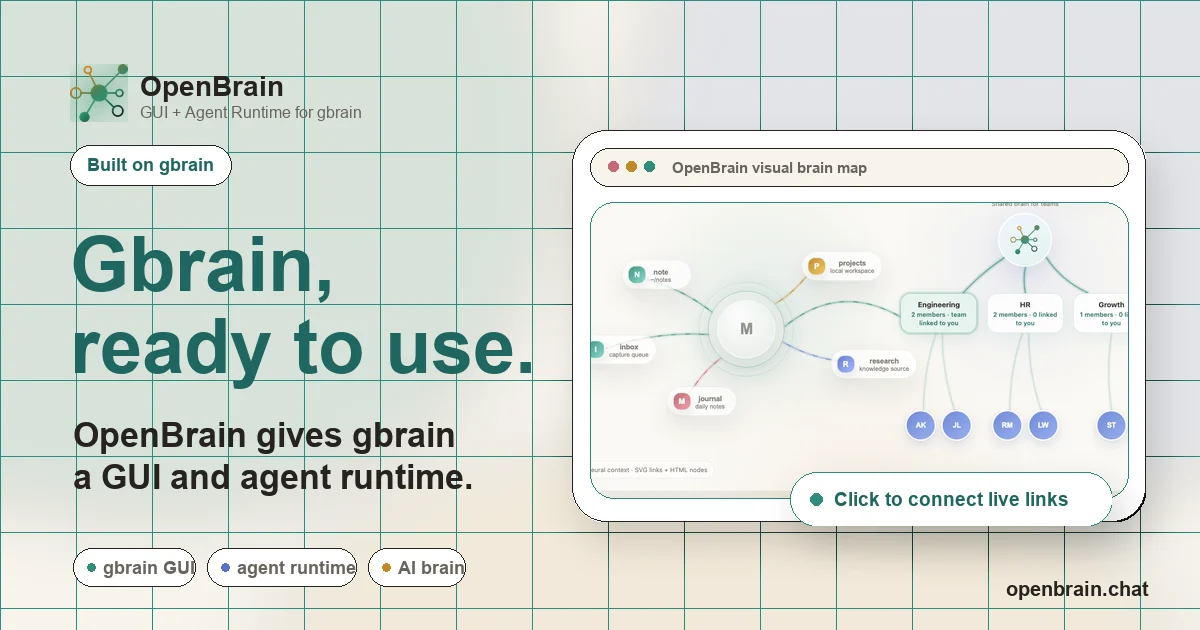Image resolution: width=1200 pixels, height=630 pixels.
Task: Select the central M brain node
Action: coord(746,329)
